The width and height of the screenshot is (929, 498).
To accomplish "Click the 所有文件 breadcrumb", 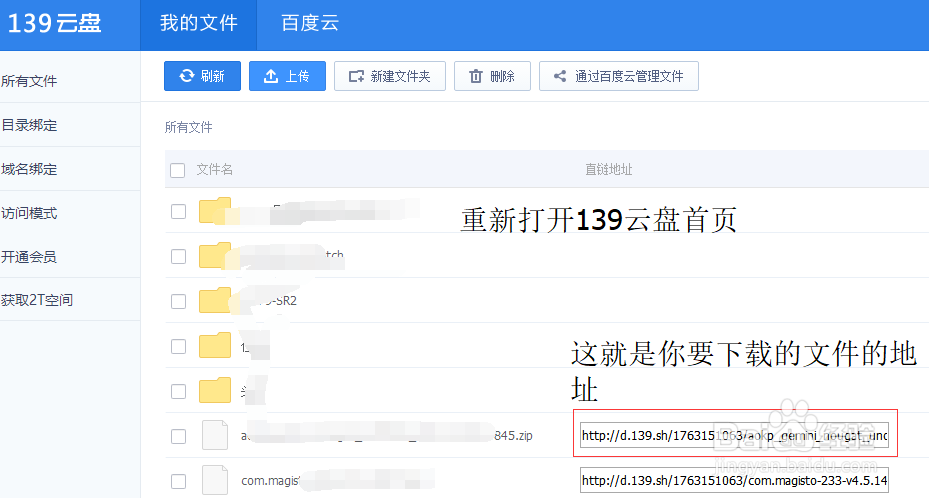I will coord(188,127).
